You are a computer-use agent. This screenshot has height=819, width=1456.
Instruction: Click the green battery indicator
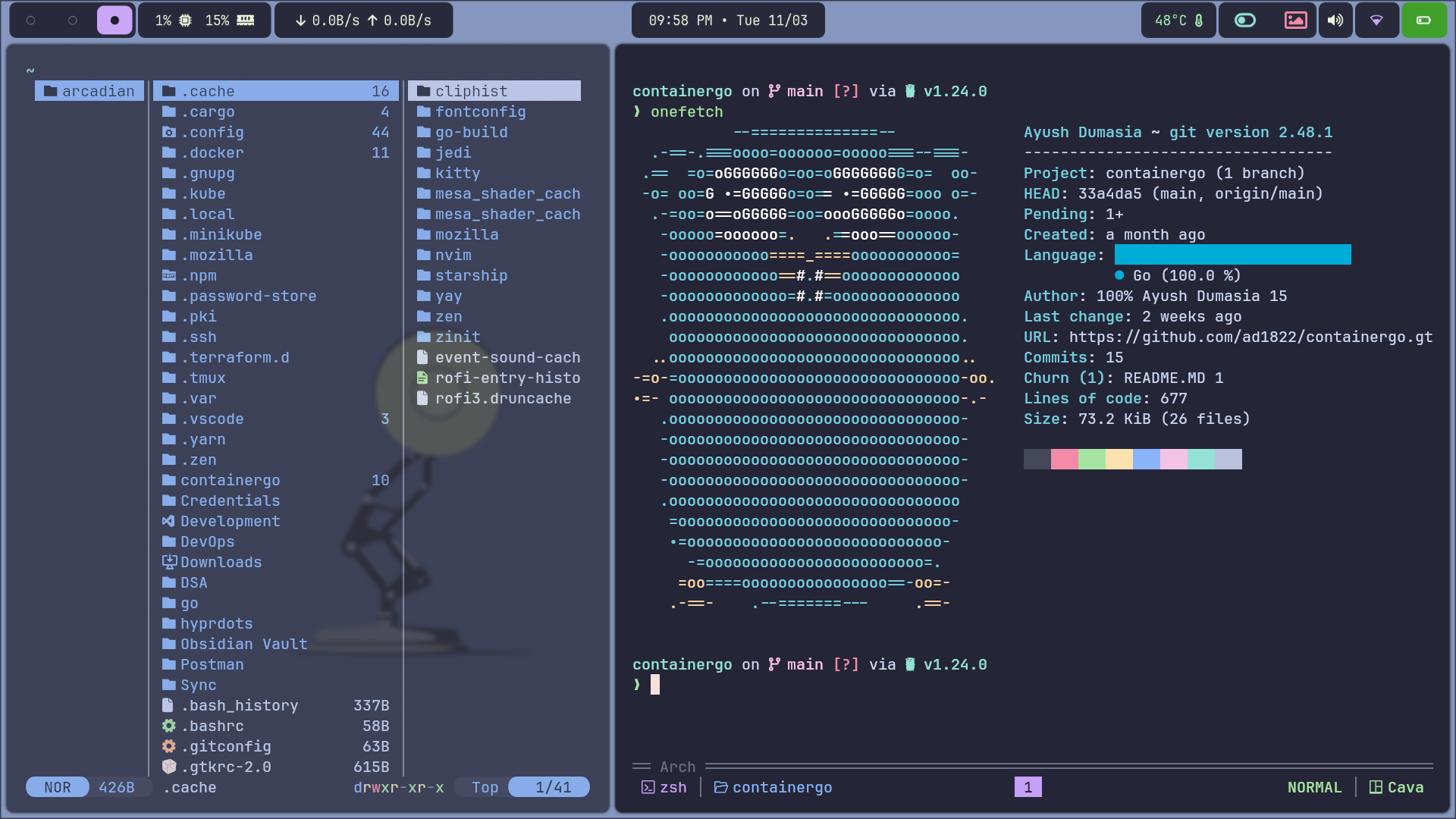[1423, 20]
